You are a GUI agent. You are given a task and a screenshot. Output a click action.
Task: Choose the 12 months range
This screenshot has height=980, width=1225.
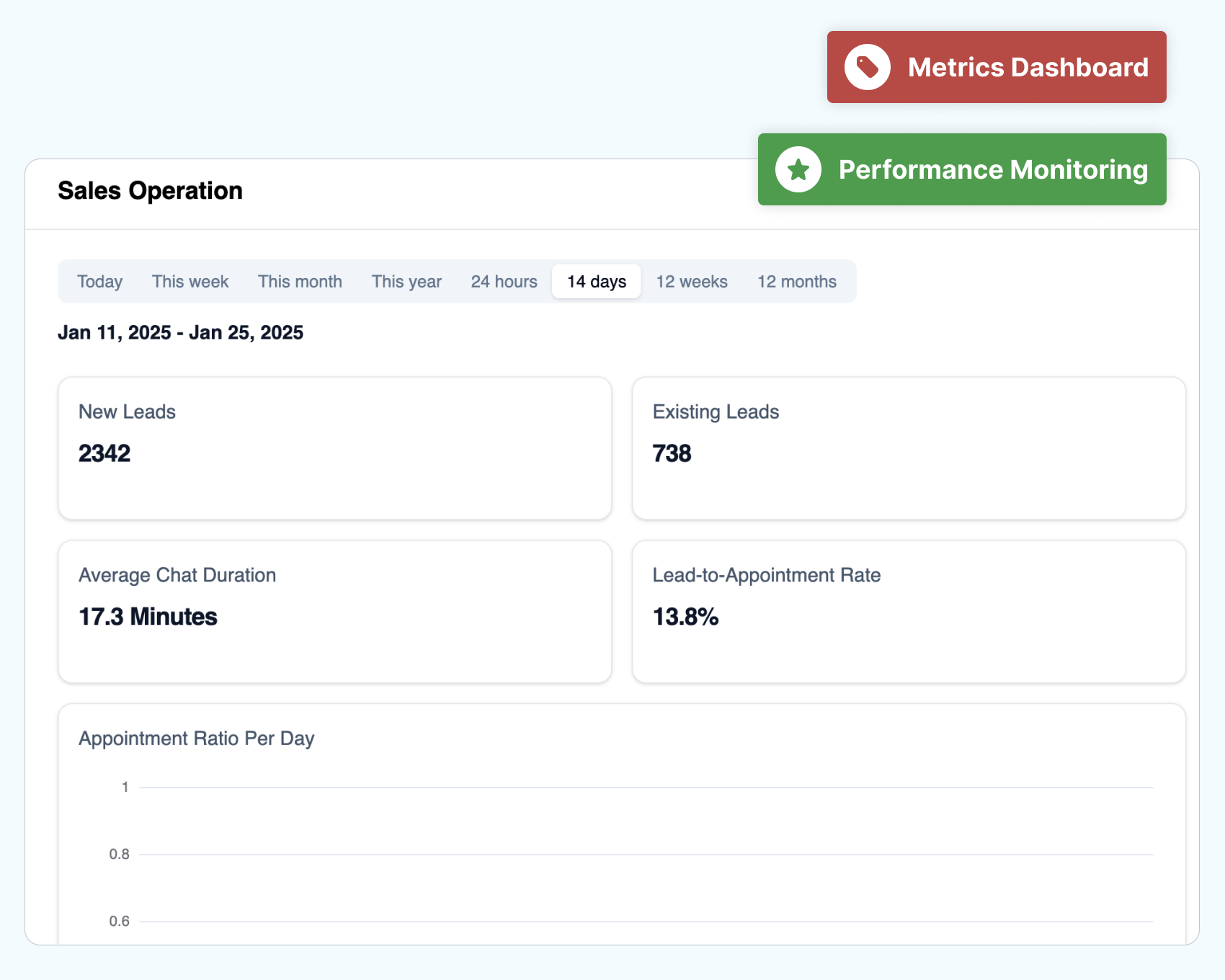coord(797,282)
